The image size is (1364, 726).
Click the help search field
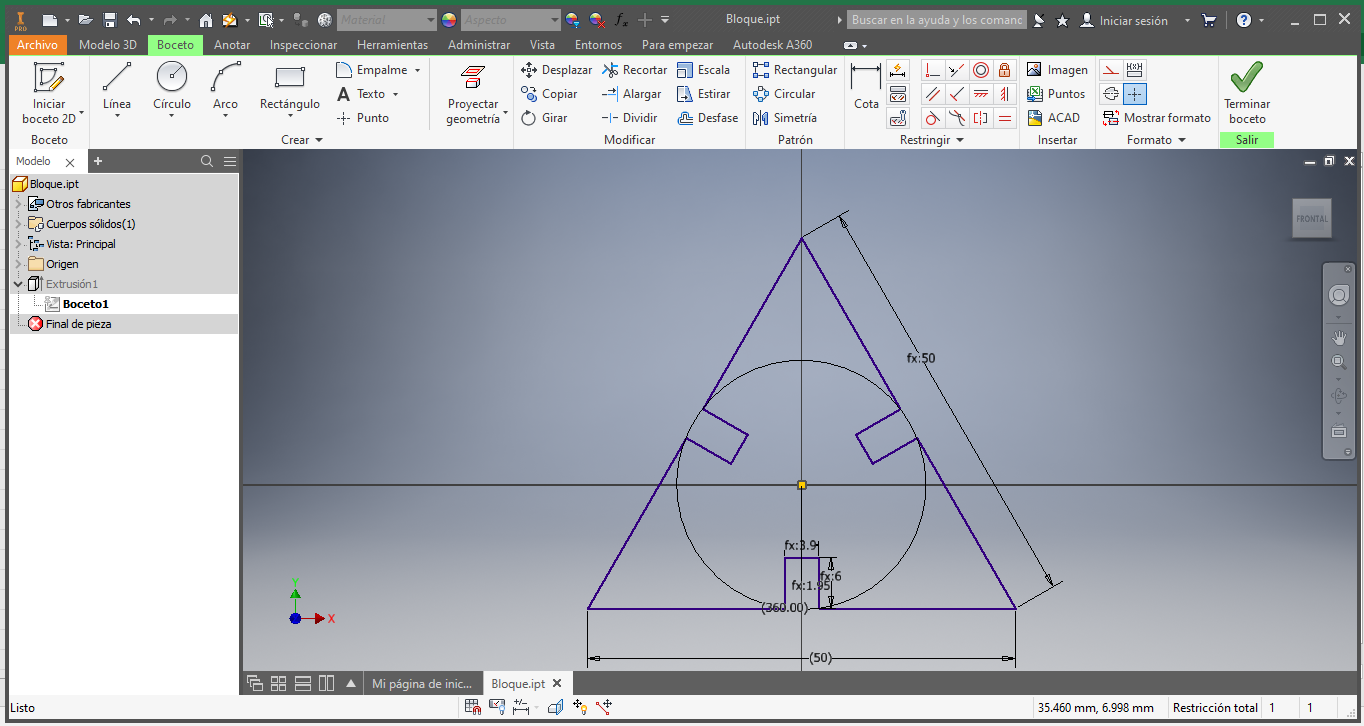coord(936,20)
